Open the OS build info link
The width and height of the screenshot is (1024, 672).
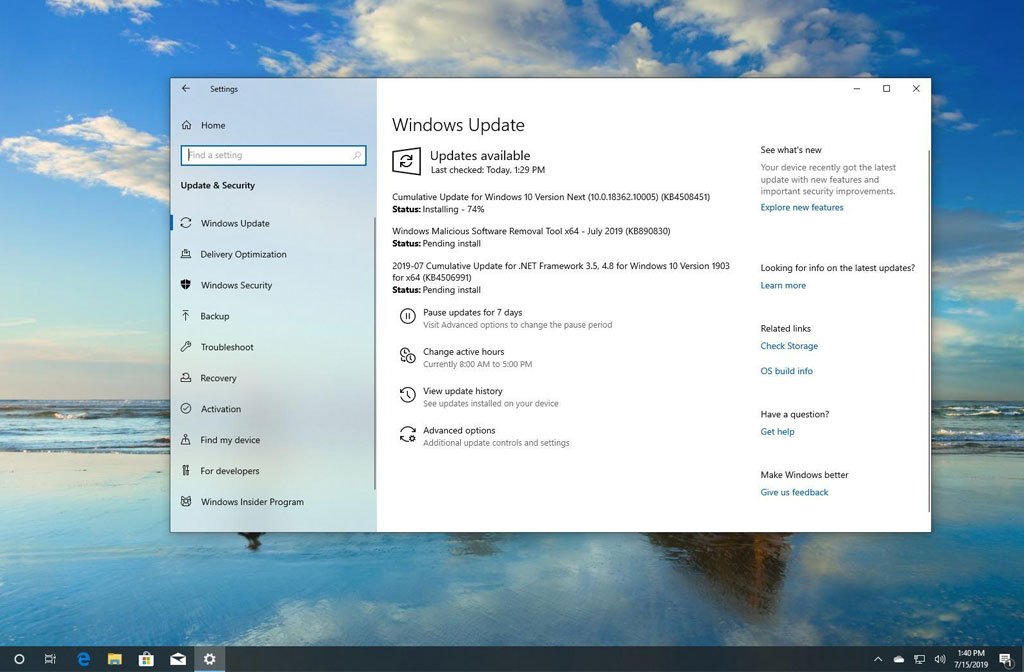tap(786, 371)
